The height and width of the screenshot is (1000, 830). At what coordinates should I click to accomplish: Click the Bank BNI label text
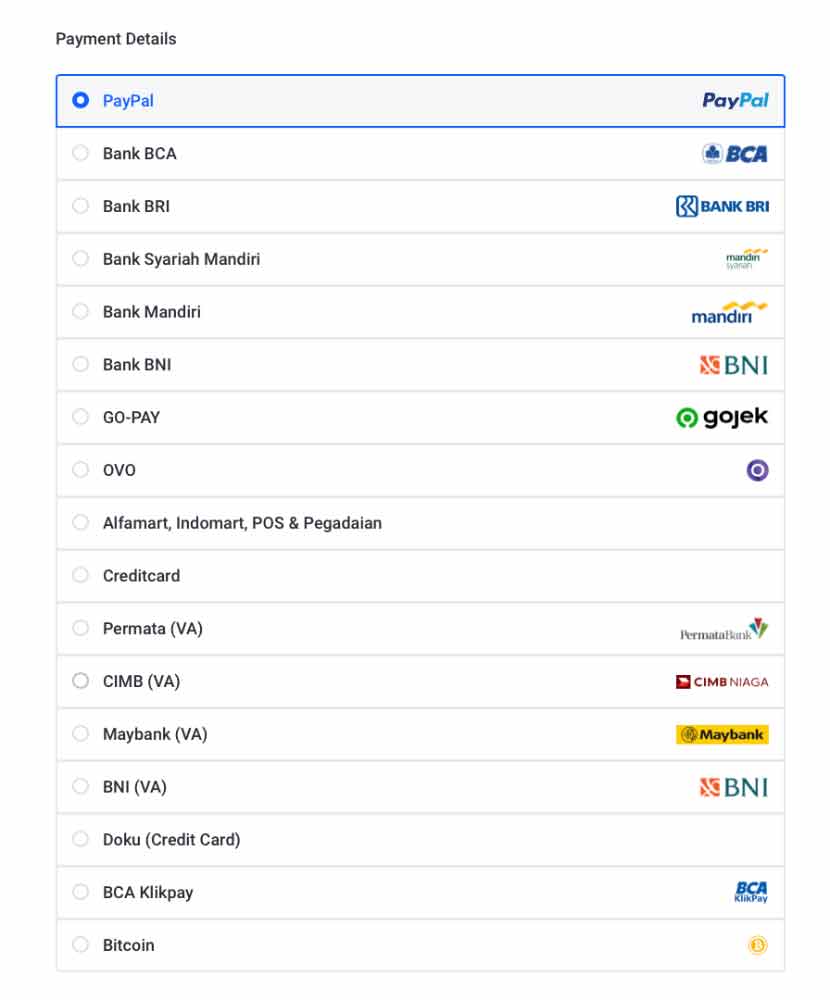point(137,365)
